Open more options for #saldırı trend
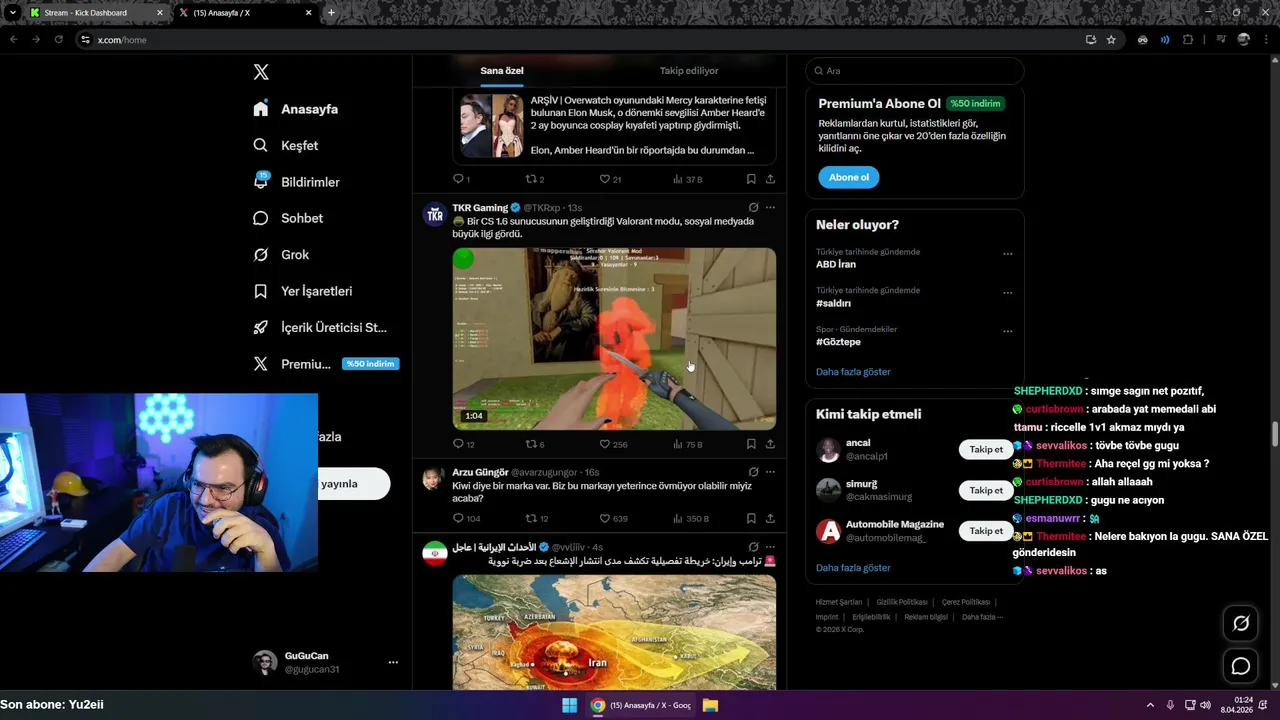 [x=1007, y=293]
